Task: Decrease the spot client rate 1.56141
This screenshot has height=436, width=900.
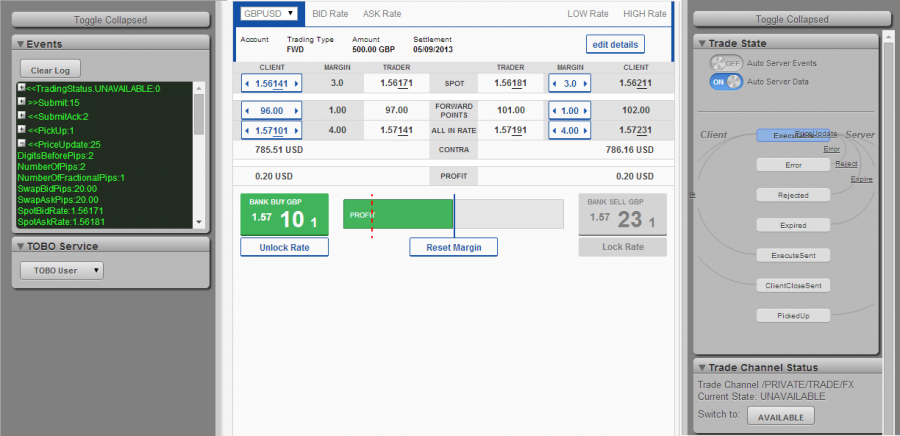Action: tap(247, 84)
